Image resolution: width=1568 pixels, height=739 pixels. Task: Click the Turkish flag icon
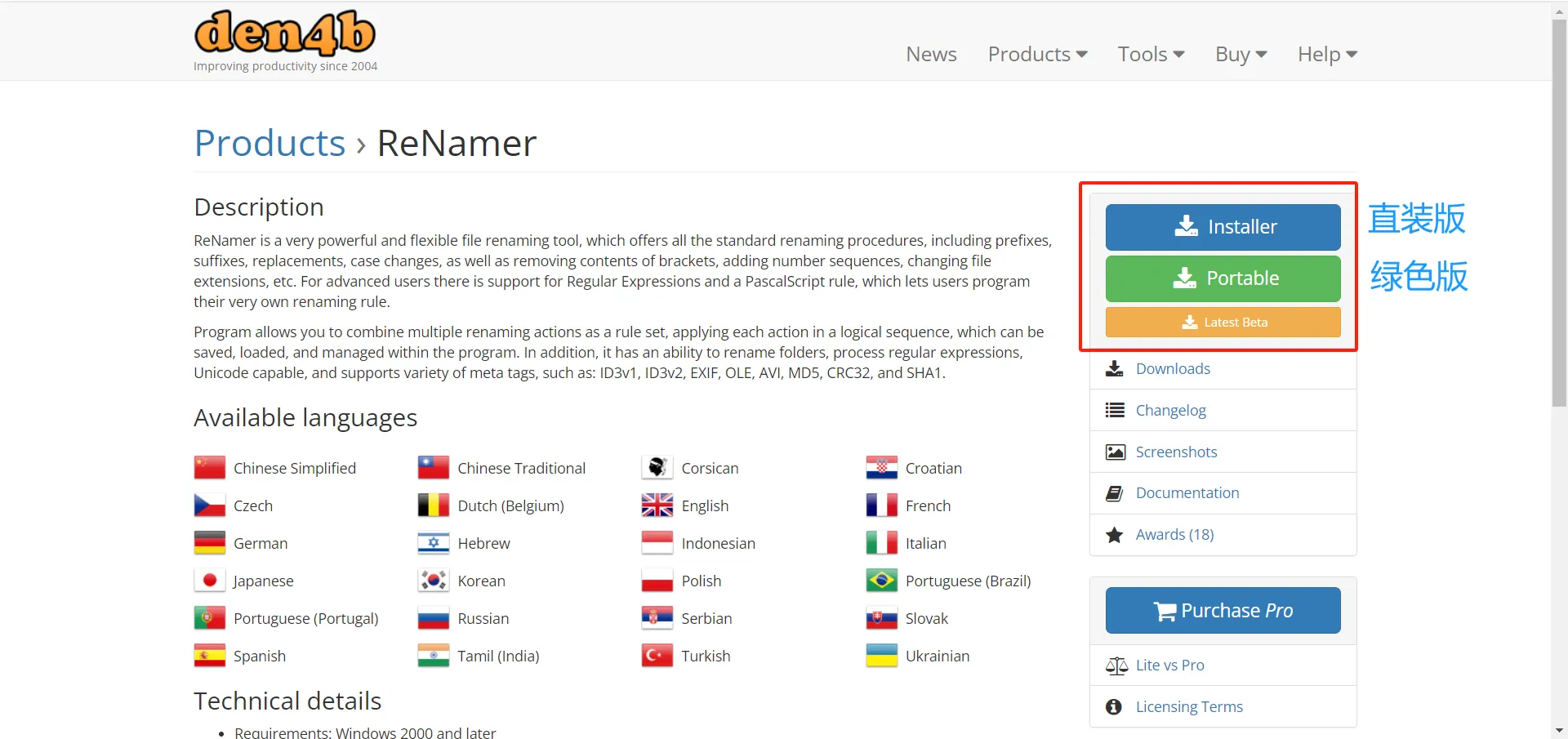[x=657, y=656]
